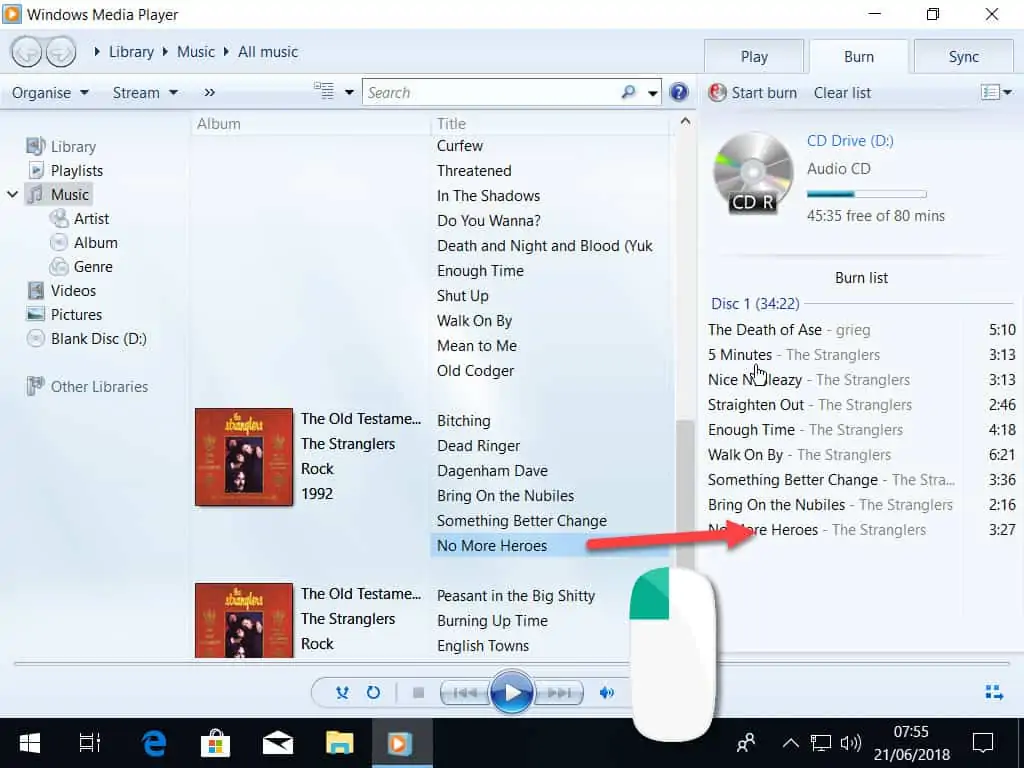Open the Help question mark icon
The height and width of the screenshot is (768, 1024).
(x=679, y=92)
